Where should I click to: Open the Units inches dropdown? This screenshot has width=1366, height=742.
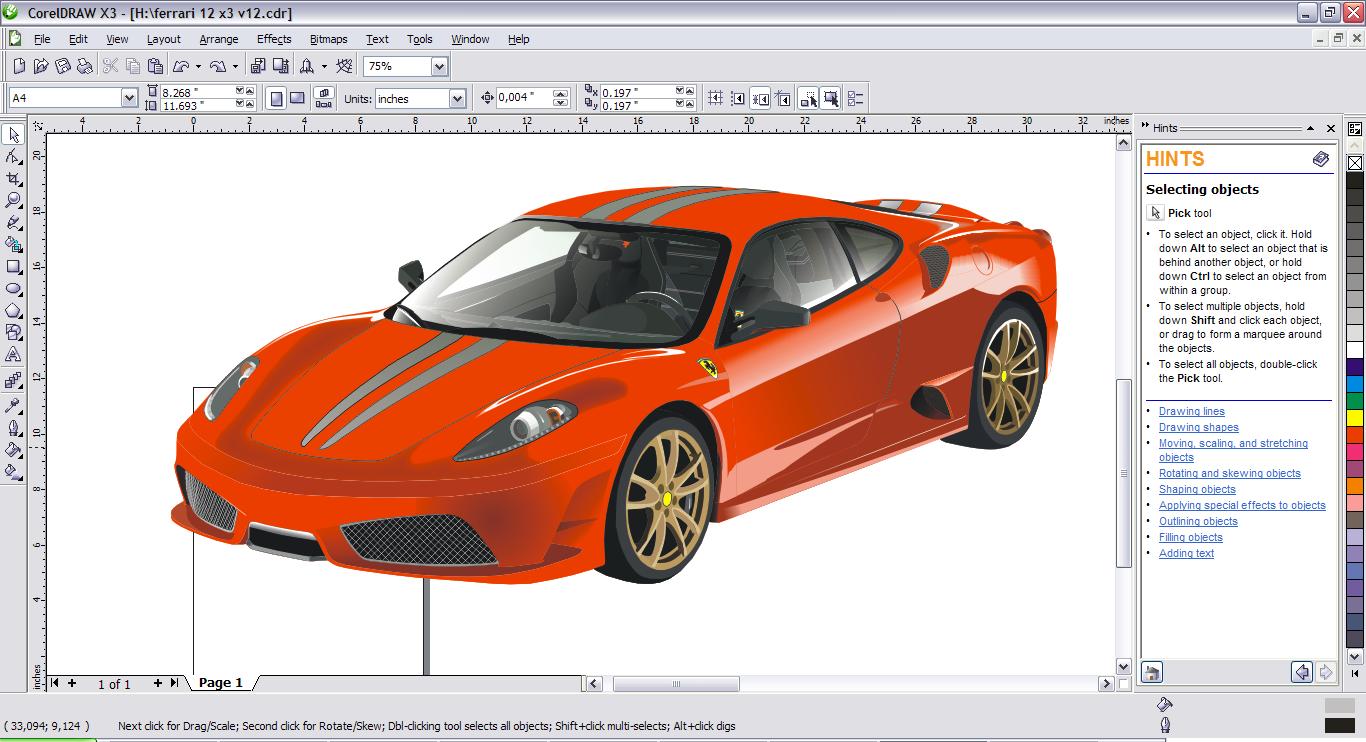click(x=457, y=98)
